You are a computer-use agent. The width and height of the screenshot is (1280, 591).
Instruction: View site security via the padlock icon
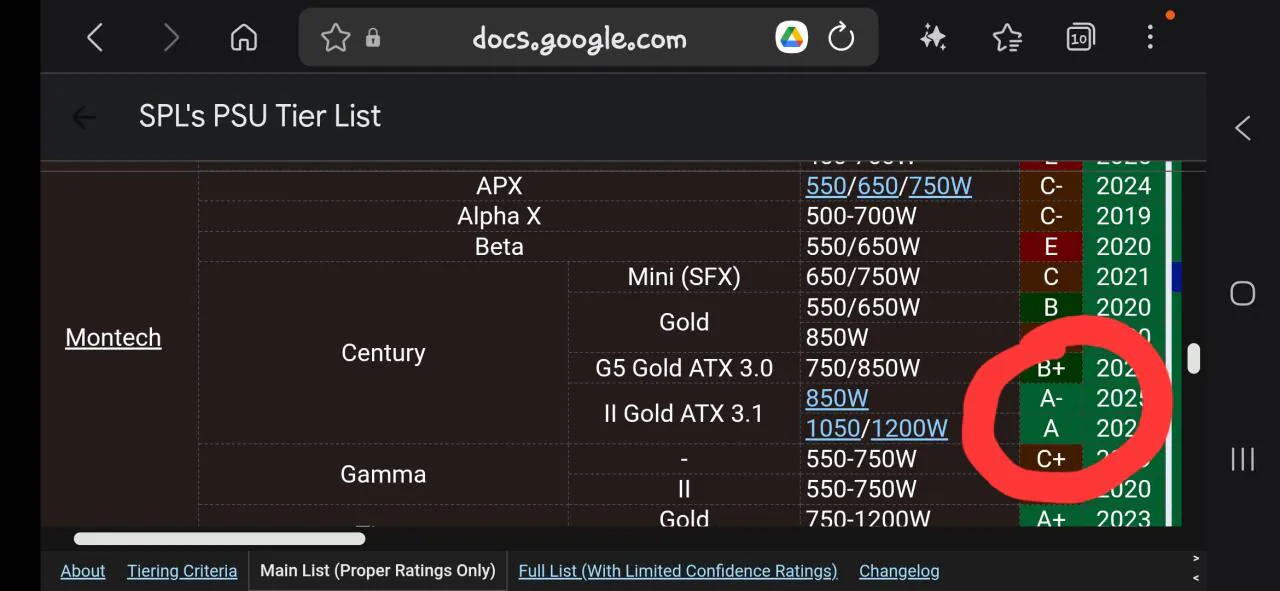pos(372,37)
